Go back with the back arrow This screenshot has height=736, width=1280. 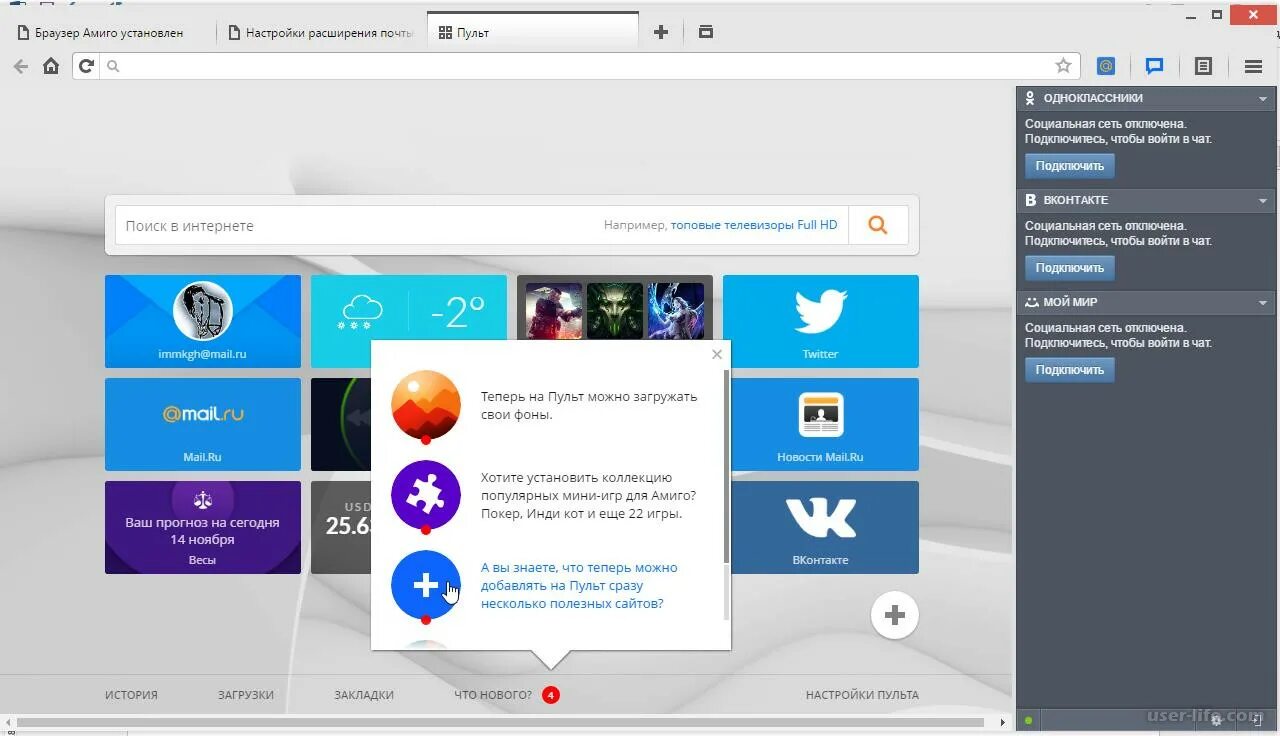tap(20, 66)
